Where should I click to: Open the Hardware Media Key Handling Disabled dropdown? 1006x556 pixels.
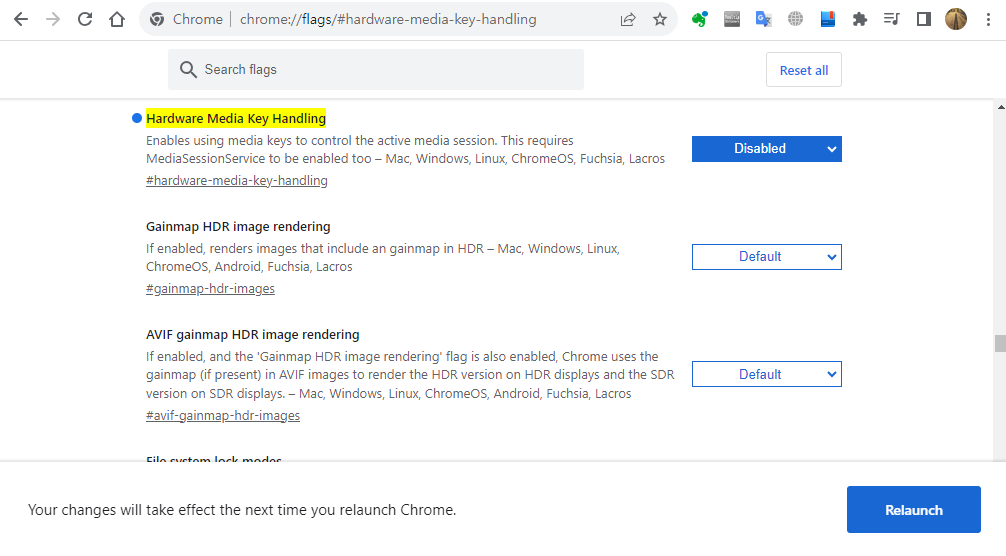(766, 149)
